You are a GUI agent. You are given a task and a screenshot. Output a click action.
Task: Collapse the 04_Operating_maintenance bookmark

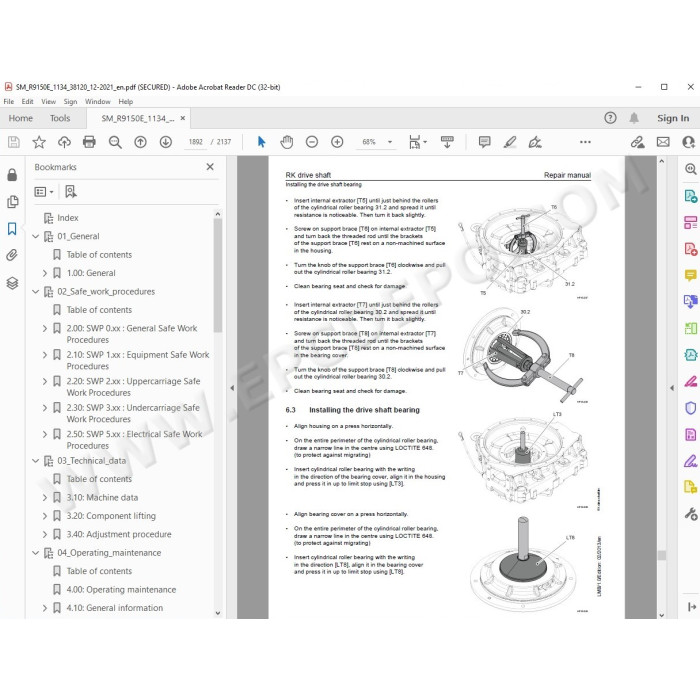pyautogui.click(x=36, y=553)
